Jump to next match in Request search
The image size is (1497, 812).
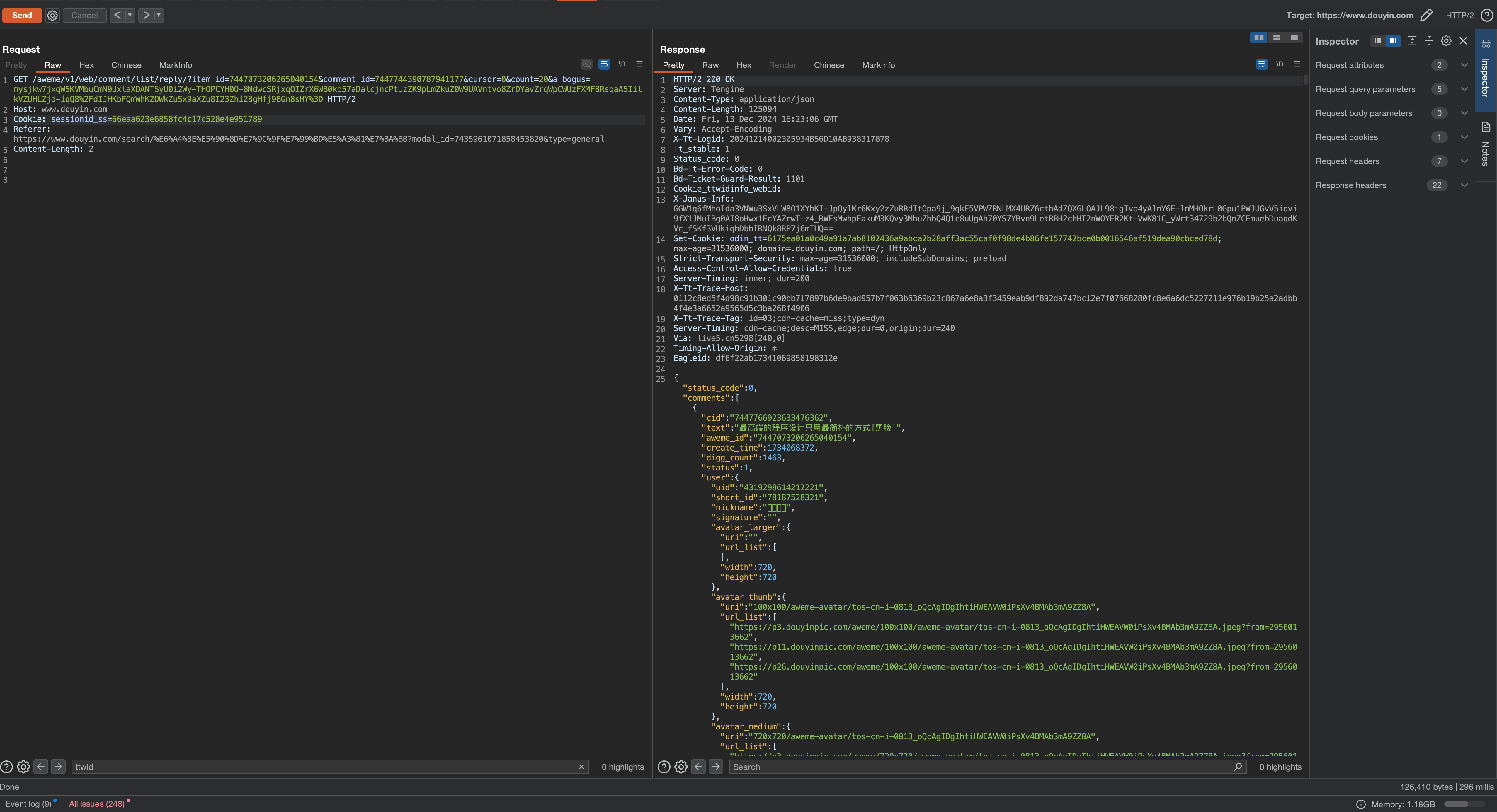coord(58,767)
